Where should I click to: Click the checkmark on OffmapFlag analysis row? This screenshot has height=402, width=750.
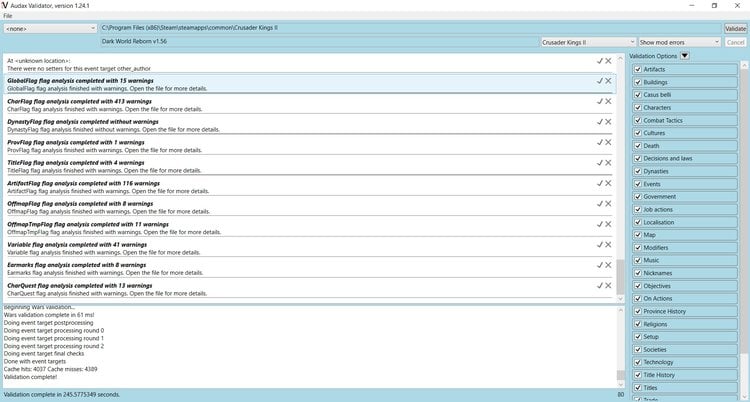[599, 203]
